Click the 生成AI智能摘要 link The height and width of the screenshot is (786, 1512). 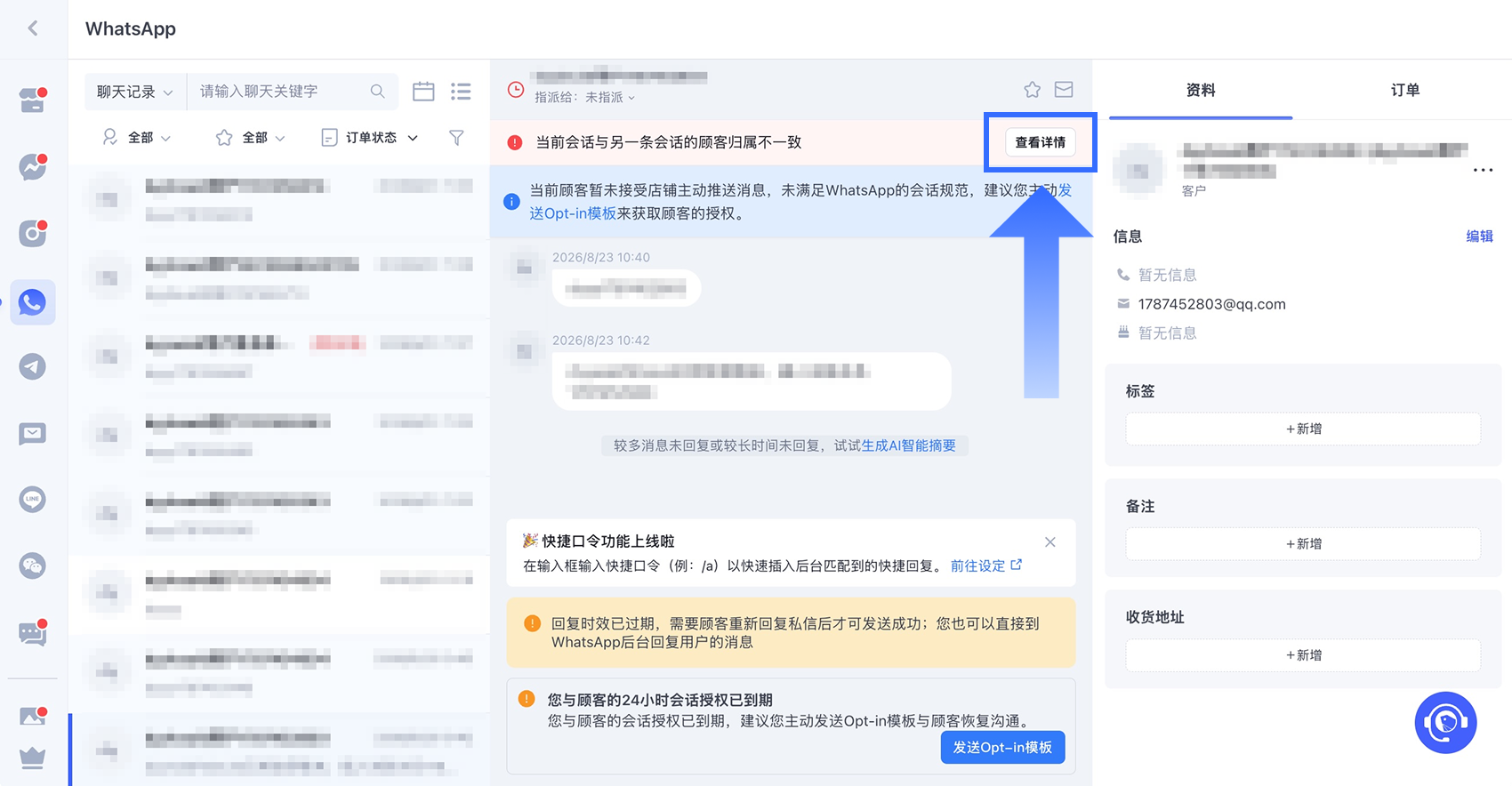click(x=908, y=445)
